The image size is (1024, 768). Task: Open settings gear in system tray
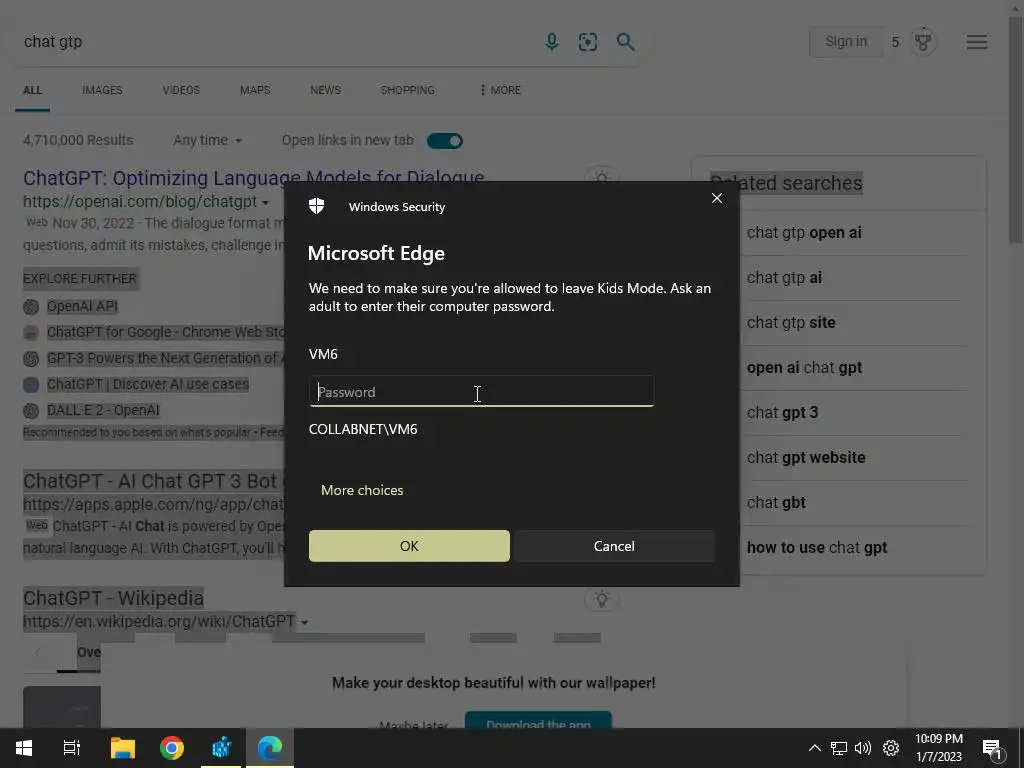(x=891, y=748)
